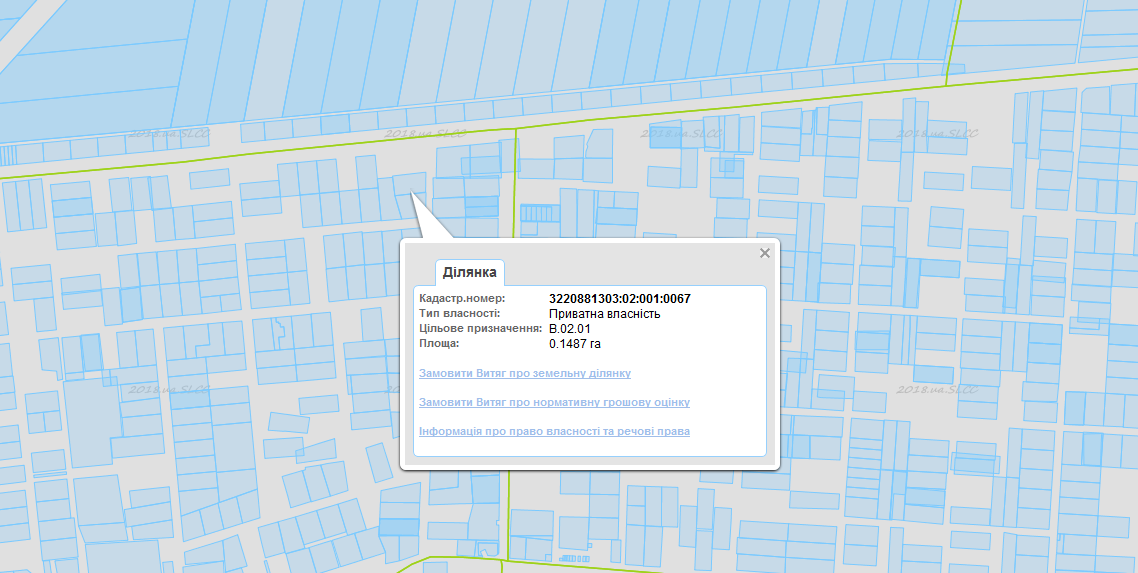Close the parcel info popup

tap(765, 253)
